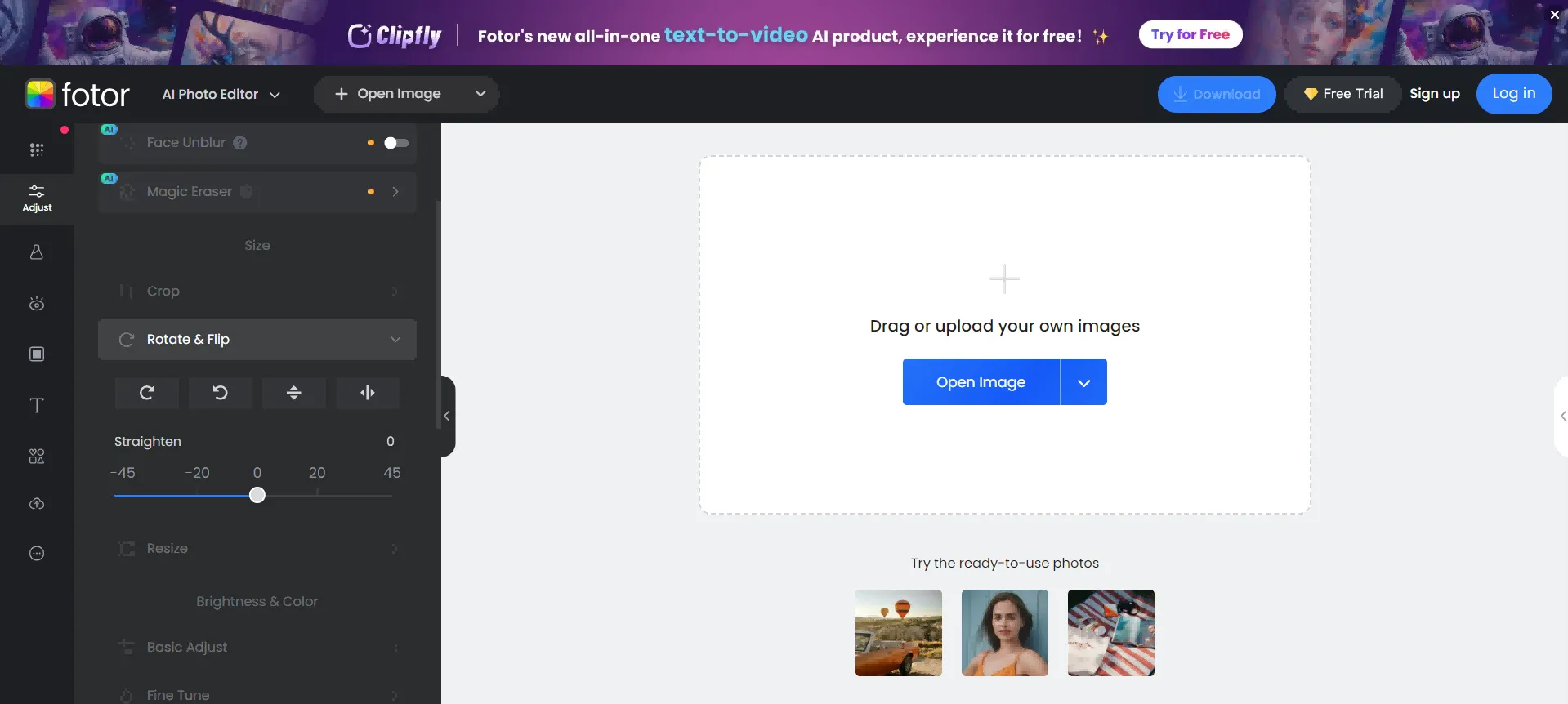Rotate image counterclockwise
Image resolution: width=1568 pixels, height=704 pixels.
pos(221,393)
